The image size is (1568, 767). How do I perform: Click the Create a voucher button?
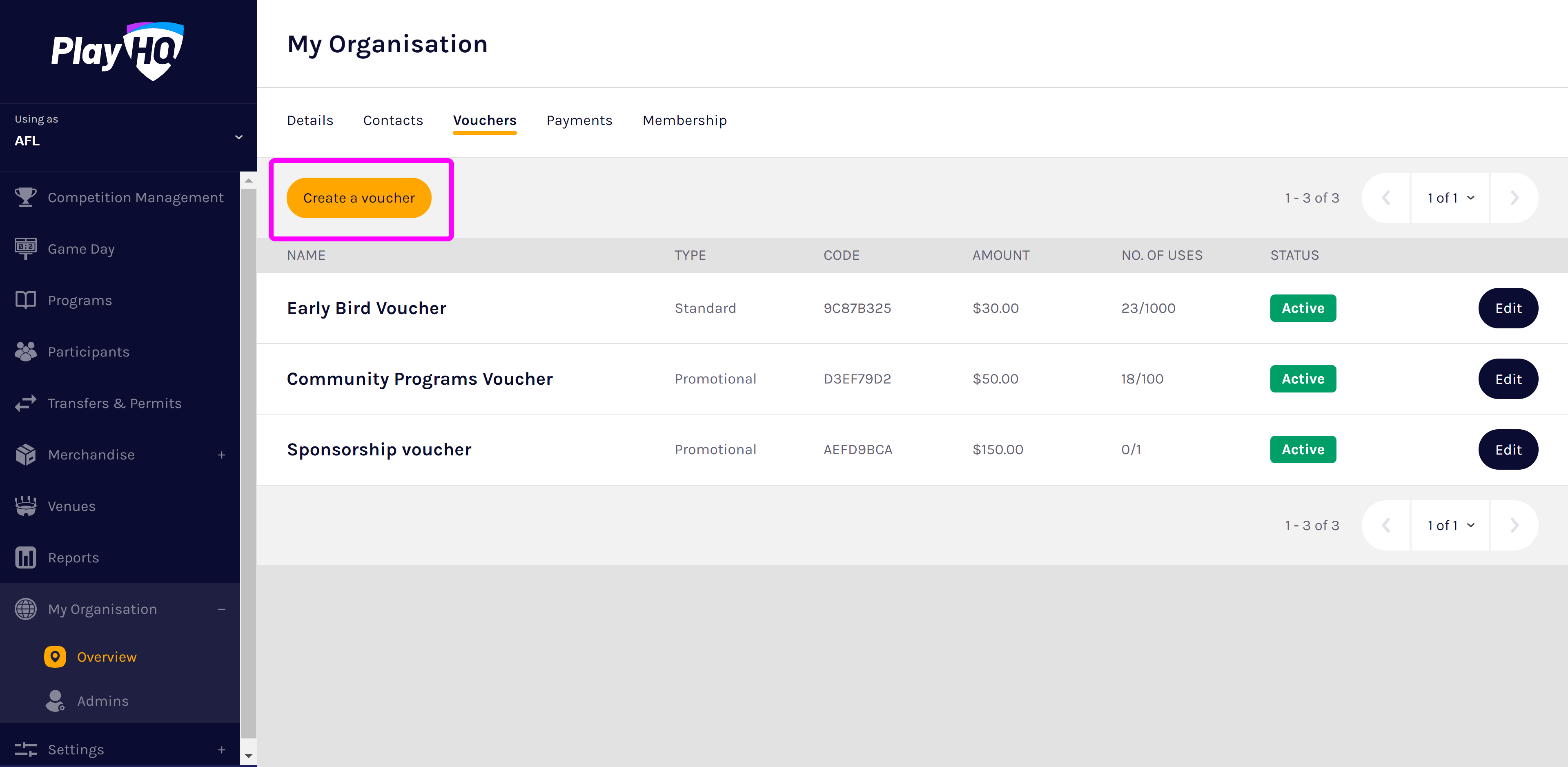pos(359,198)
